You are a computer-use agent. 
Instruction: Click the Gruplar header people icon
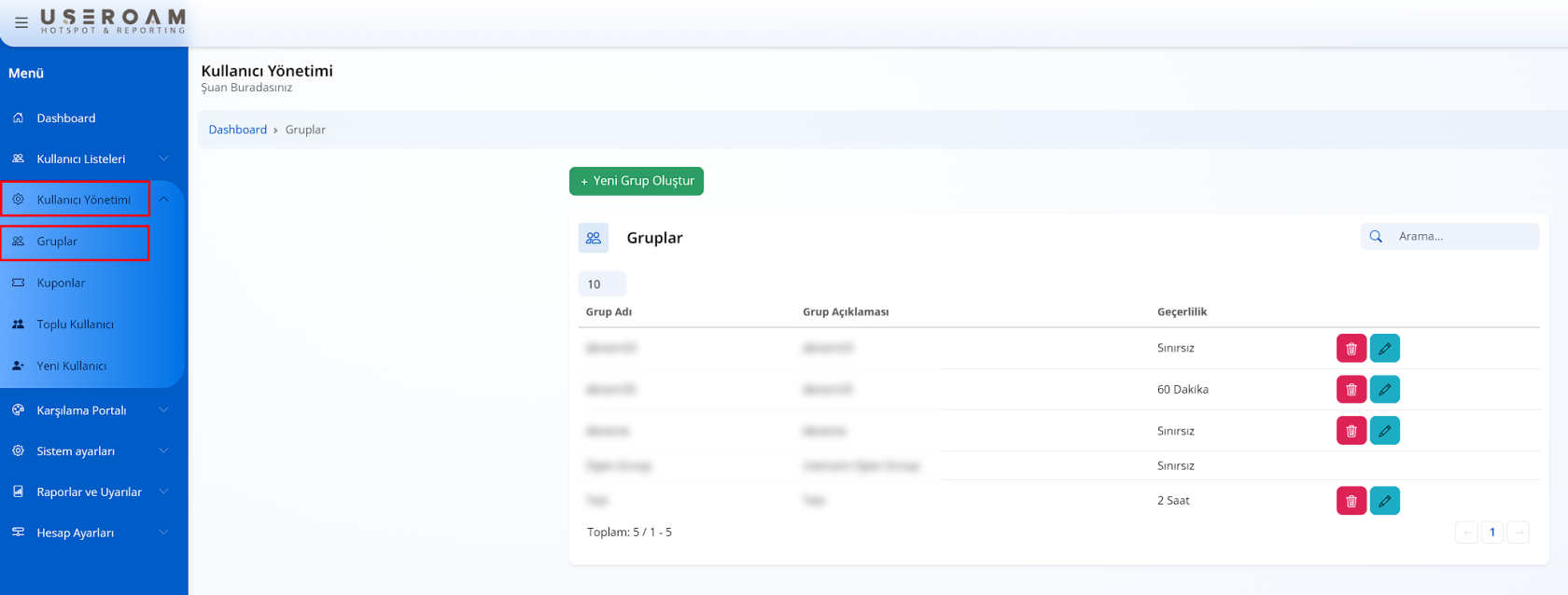(x=594, y=238)
